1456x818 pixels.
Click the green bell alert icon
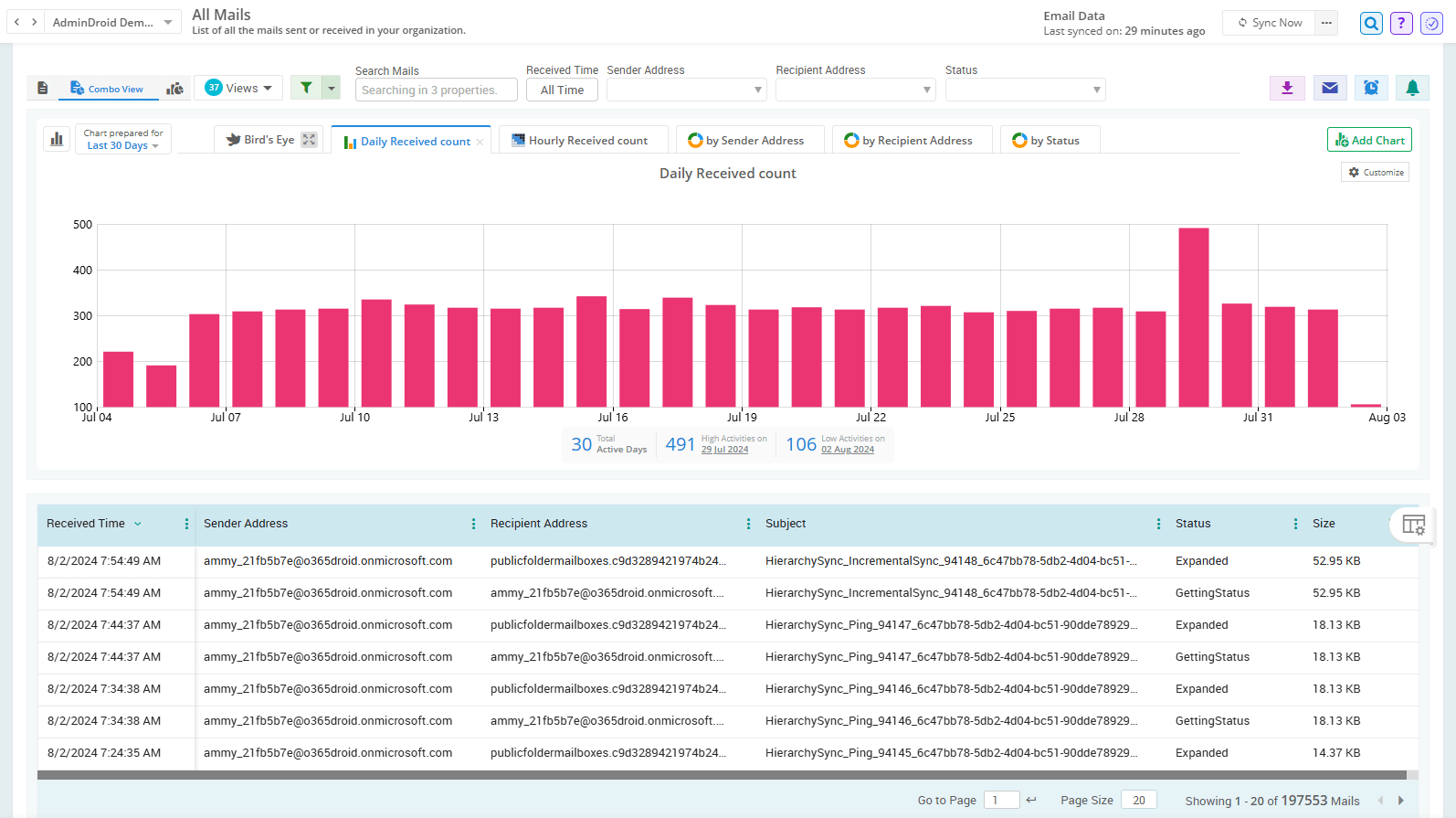[1412, 88]
